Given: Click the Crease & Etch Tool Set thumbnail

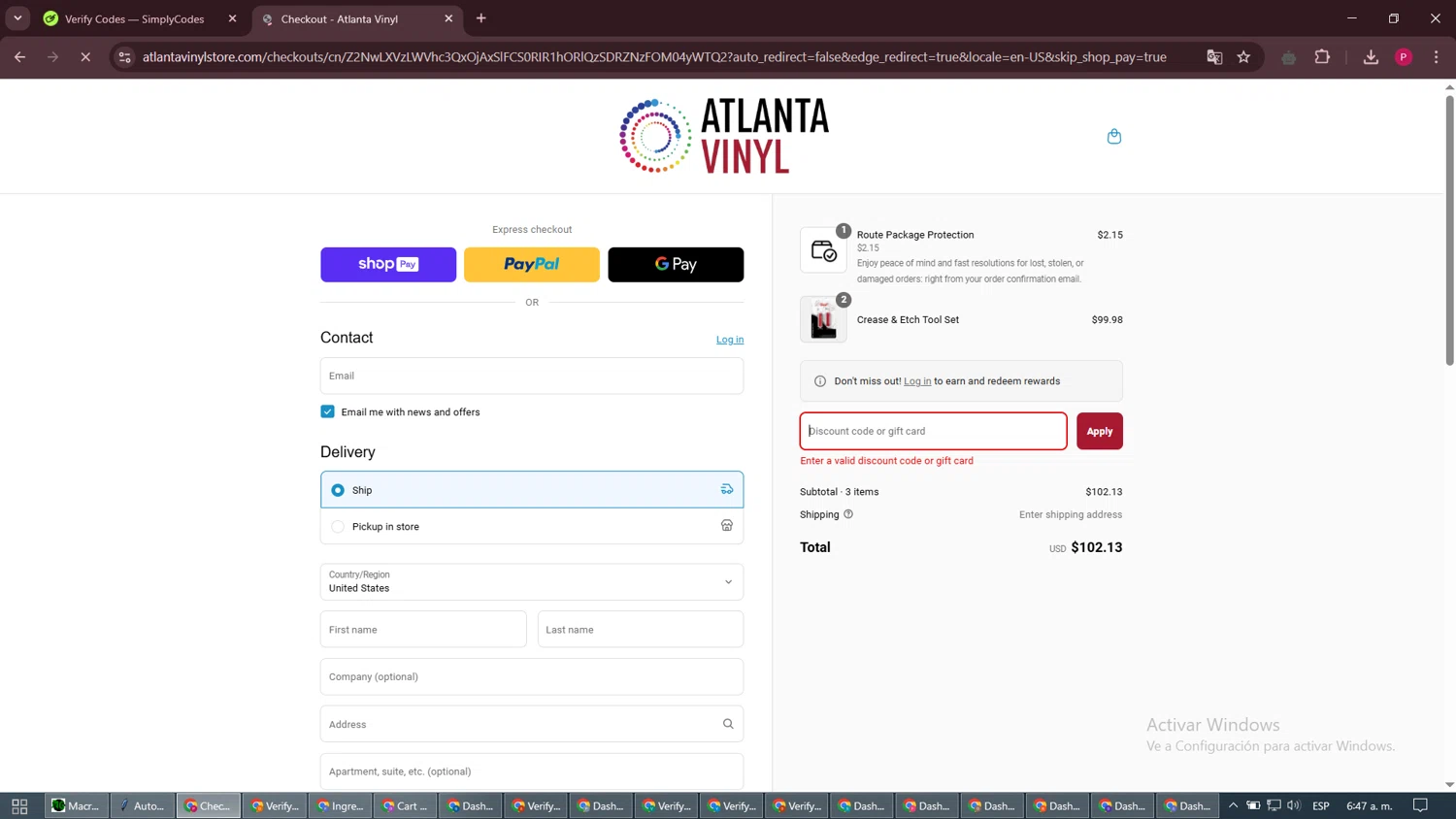Looking at the screenshot, I should point(823,319).
